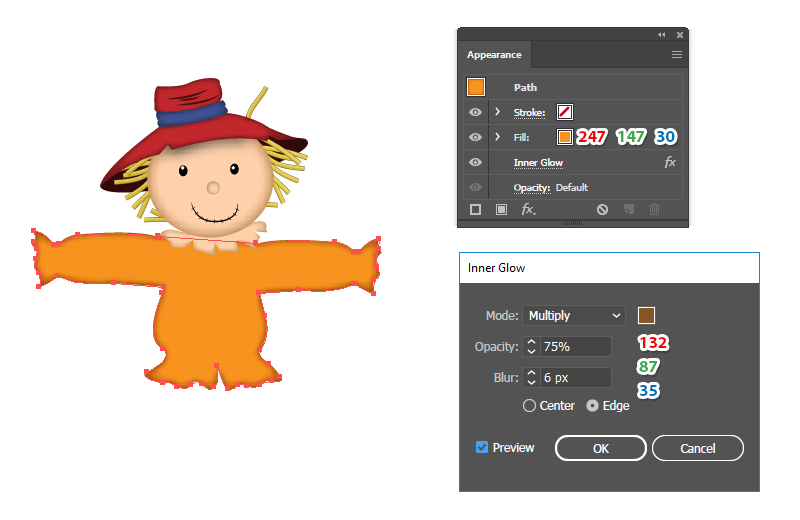Click the Delete Selected Item trash icon
Viewport: 800px width, 520px height.
click(x=655, y=209)
